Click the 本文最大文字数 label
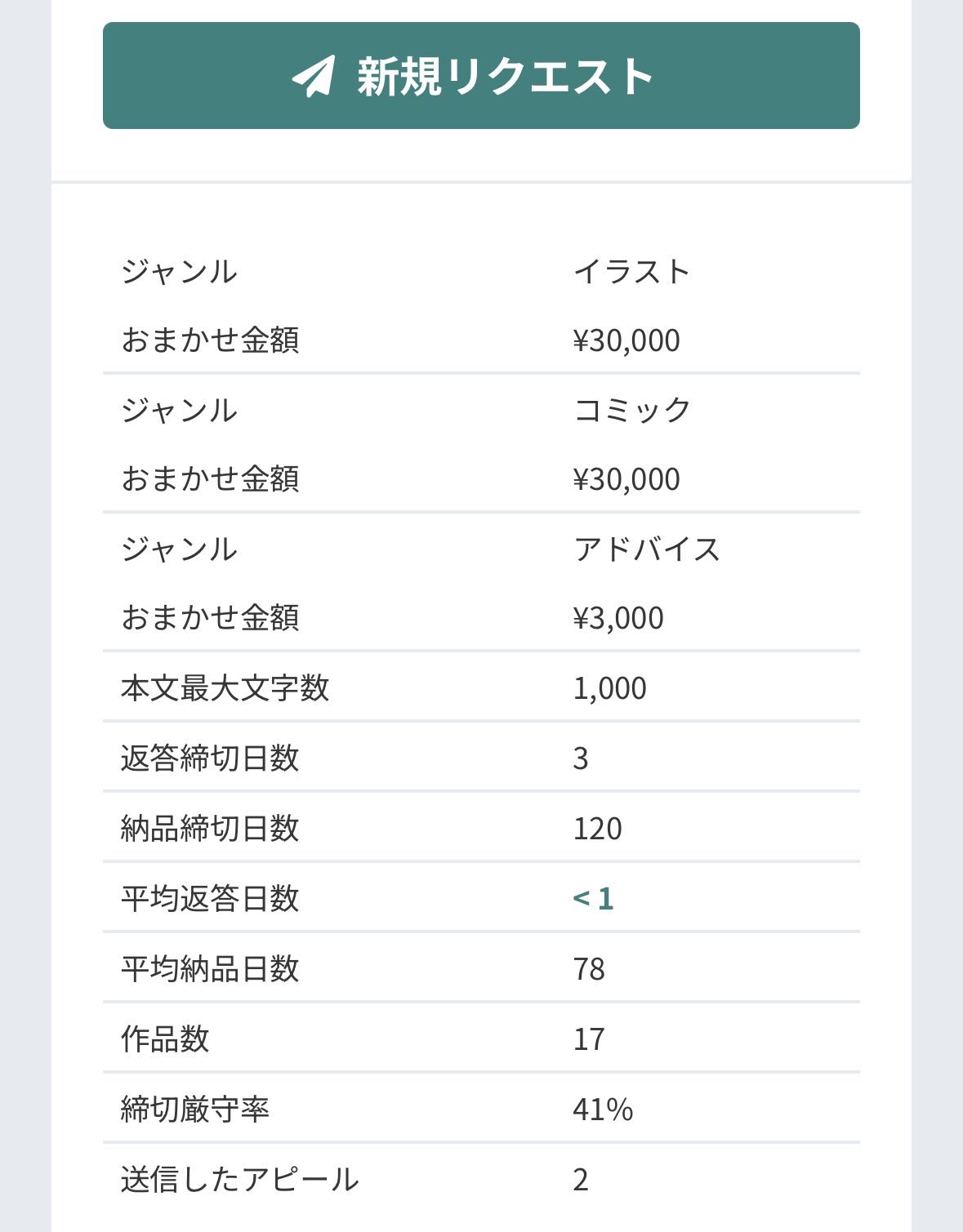This screenshot has width=963, height=1232. (x=225, y=688)
